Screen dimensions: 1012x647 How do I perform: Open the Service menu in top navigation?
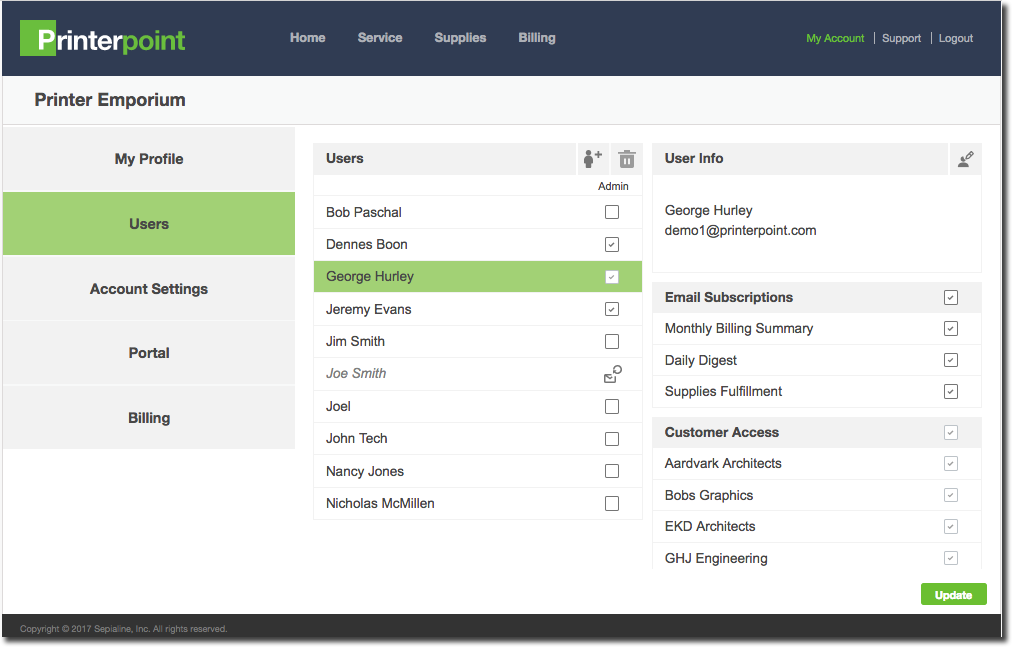[x=380, y=38]
